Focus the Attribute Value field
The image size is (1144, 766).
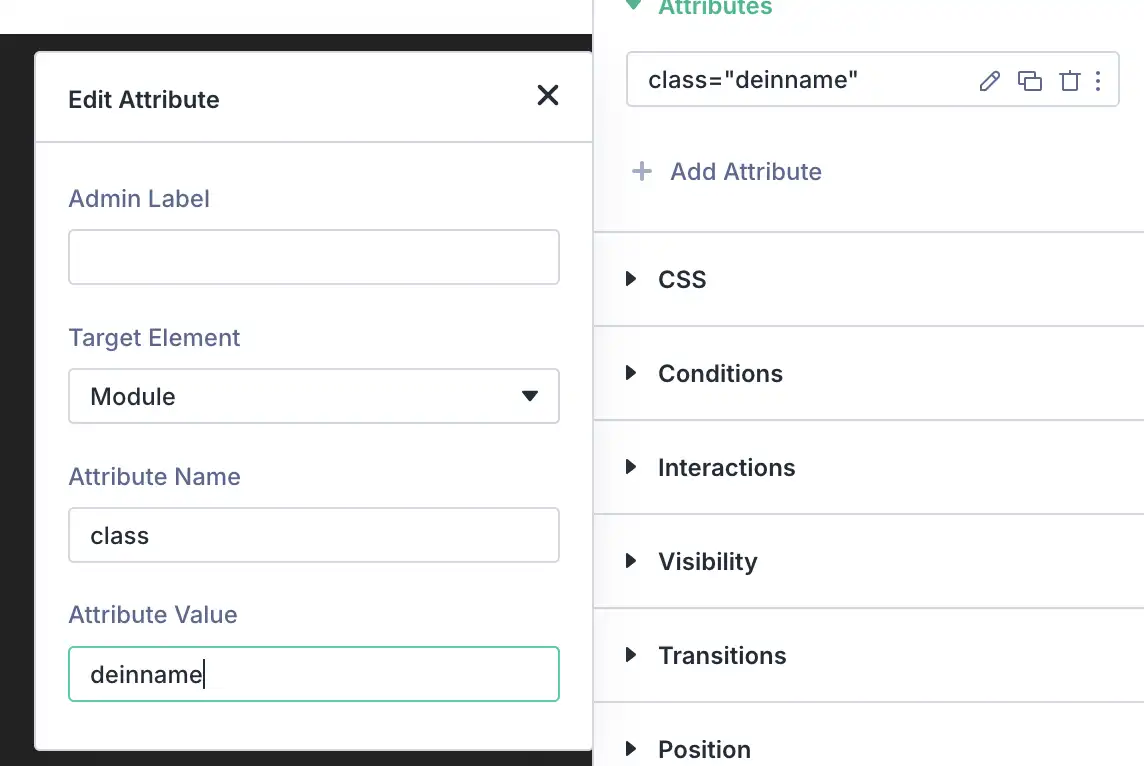[313, 674]
